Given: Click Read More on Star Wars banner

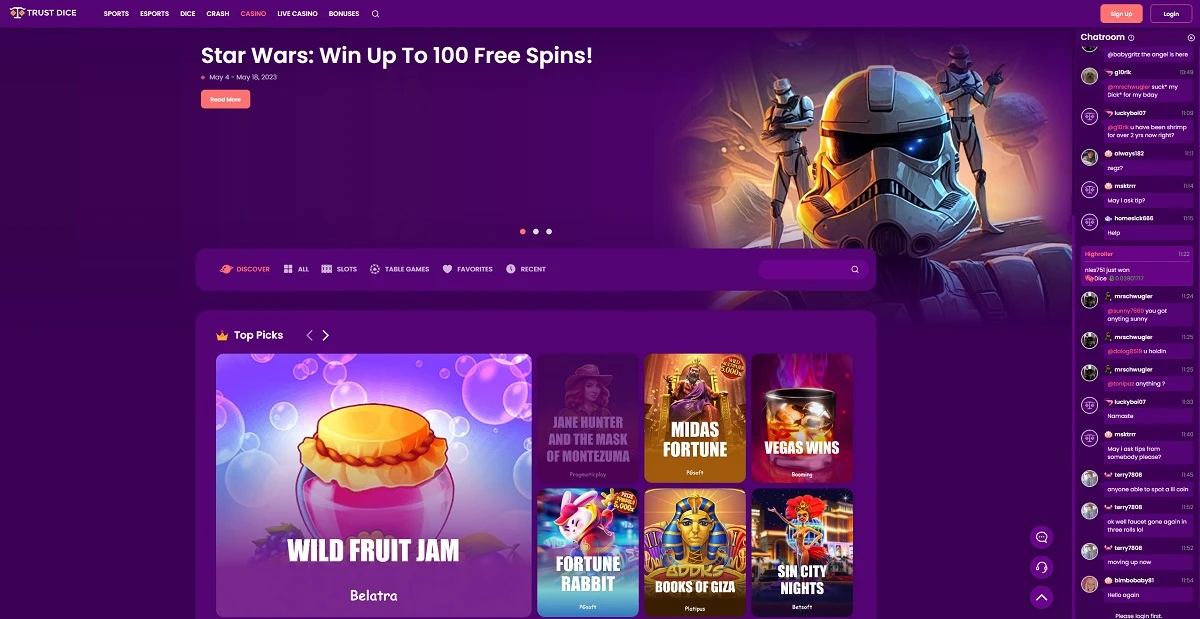Looking at the screenshot, I should pyautogui.click(x=225, y=99).
